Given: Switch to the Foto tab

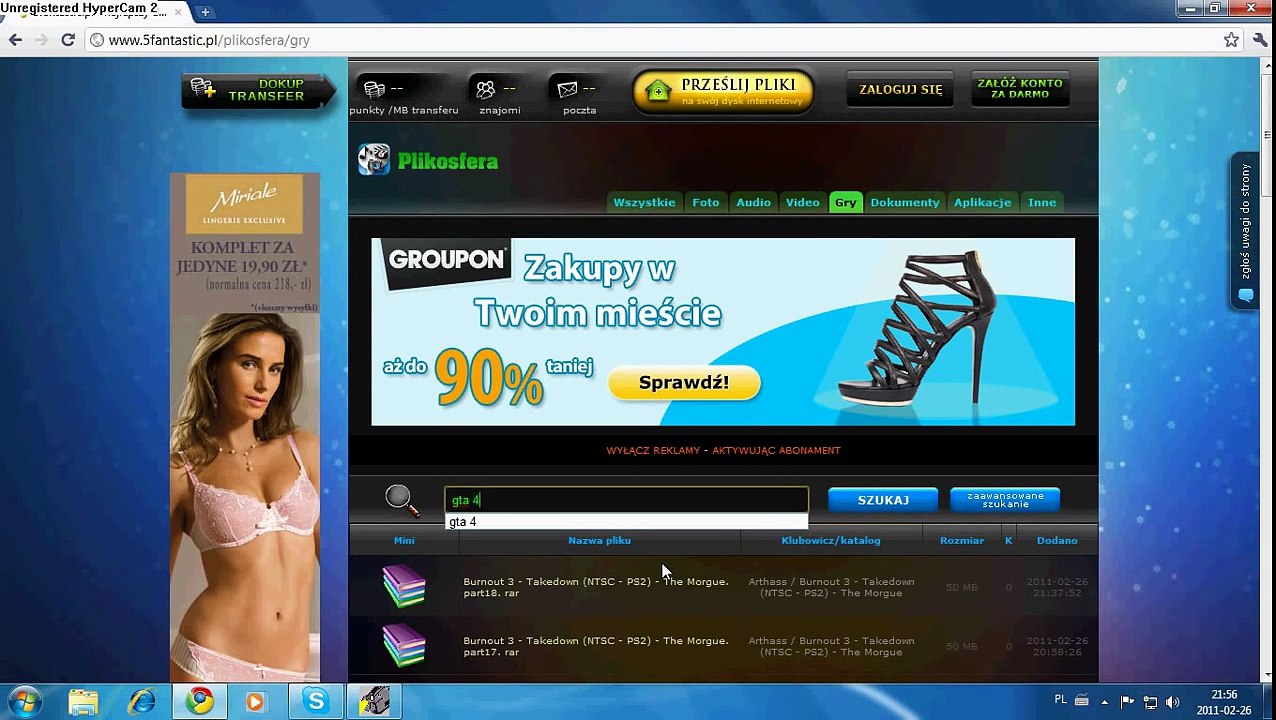Looking at the screenshot, I should 706,202.
